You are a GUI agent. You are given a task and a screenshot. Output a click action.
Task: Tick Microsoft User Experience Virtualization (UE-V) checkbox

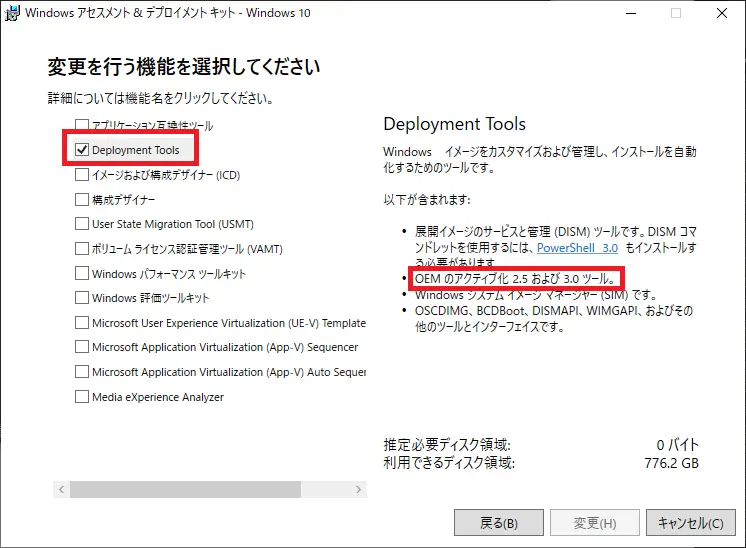click(x=82, y=323)
